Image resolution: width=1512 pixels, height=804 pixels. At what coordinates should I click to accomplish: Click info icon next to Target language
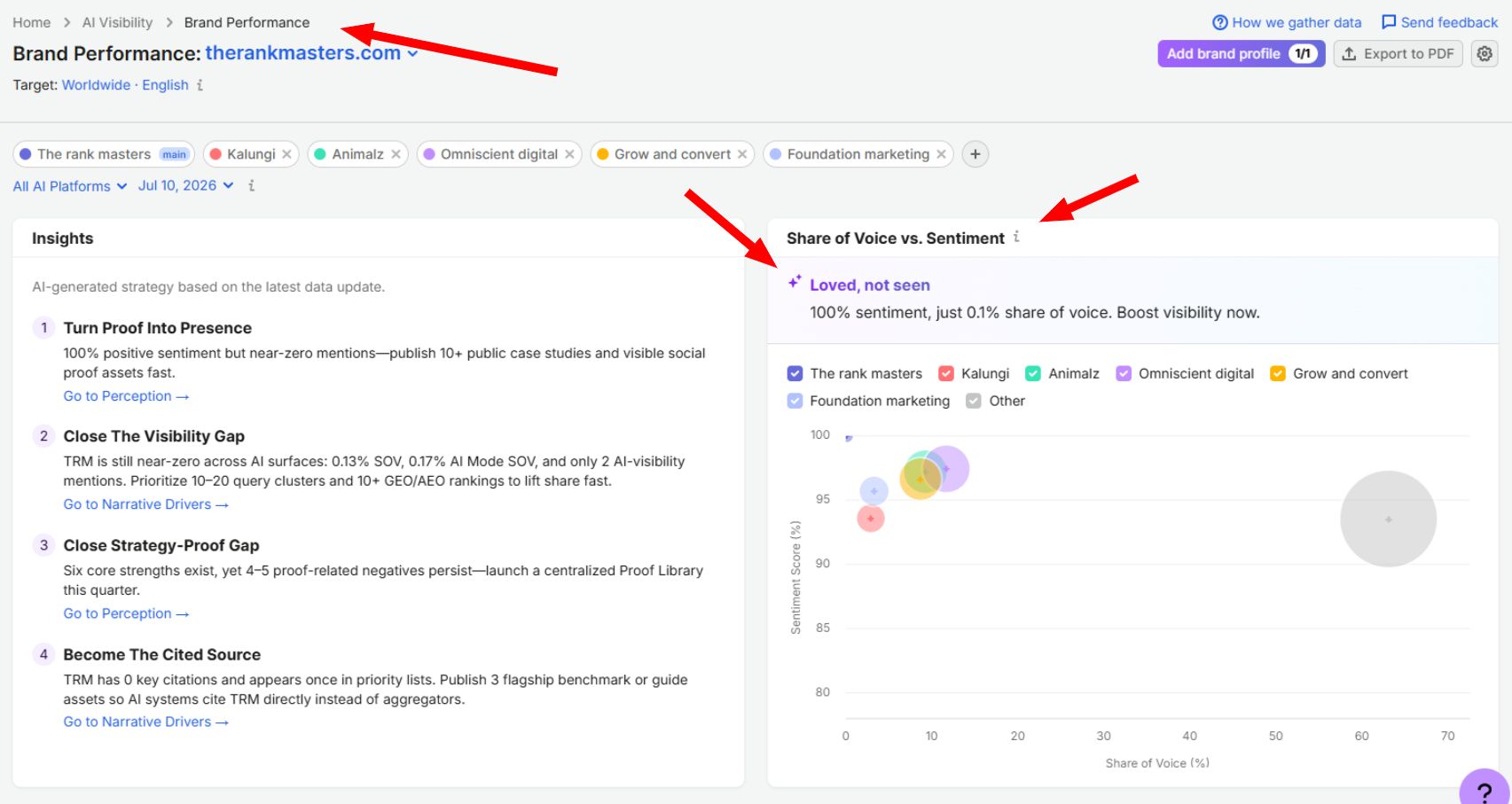(x=200, y=85)
